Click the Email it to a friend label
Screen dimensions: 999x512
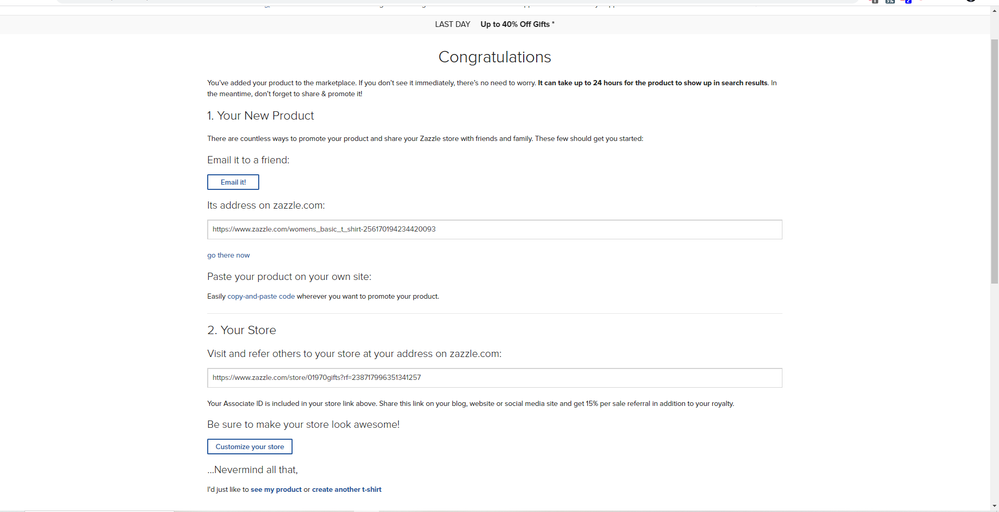click(248, 160)
